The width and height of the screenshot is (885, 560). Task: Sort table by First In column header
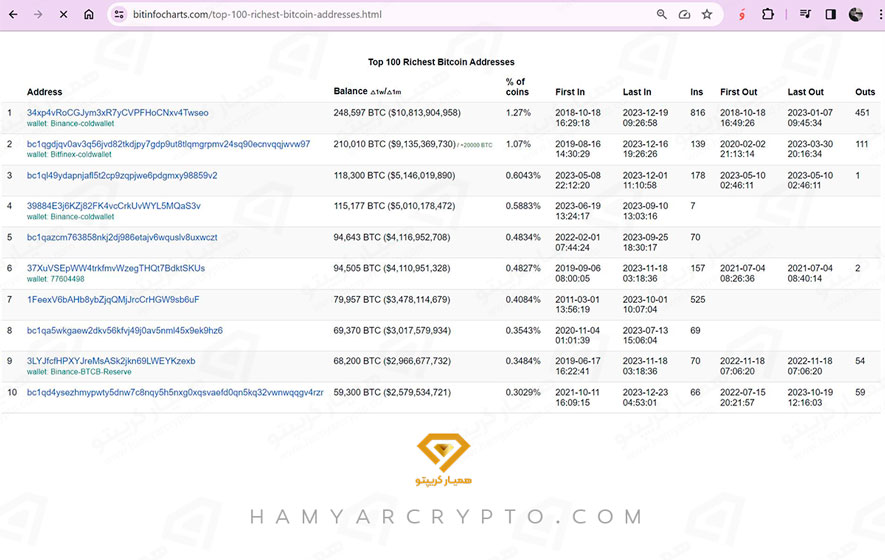[570, 92]
